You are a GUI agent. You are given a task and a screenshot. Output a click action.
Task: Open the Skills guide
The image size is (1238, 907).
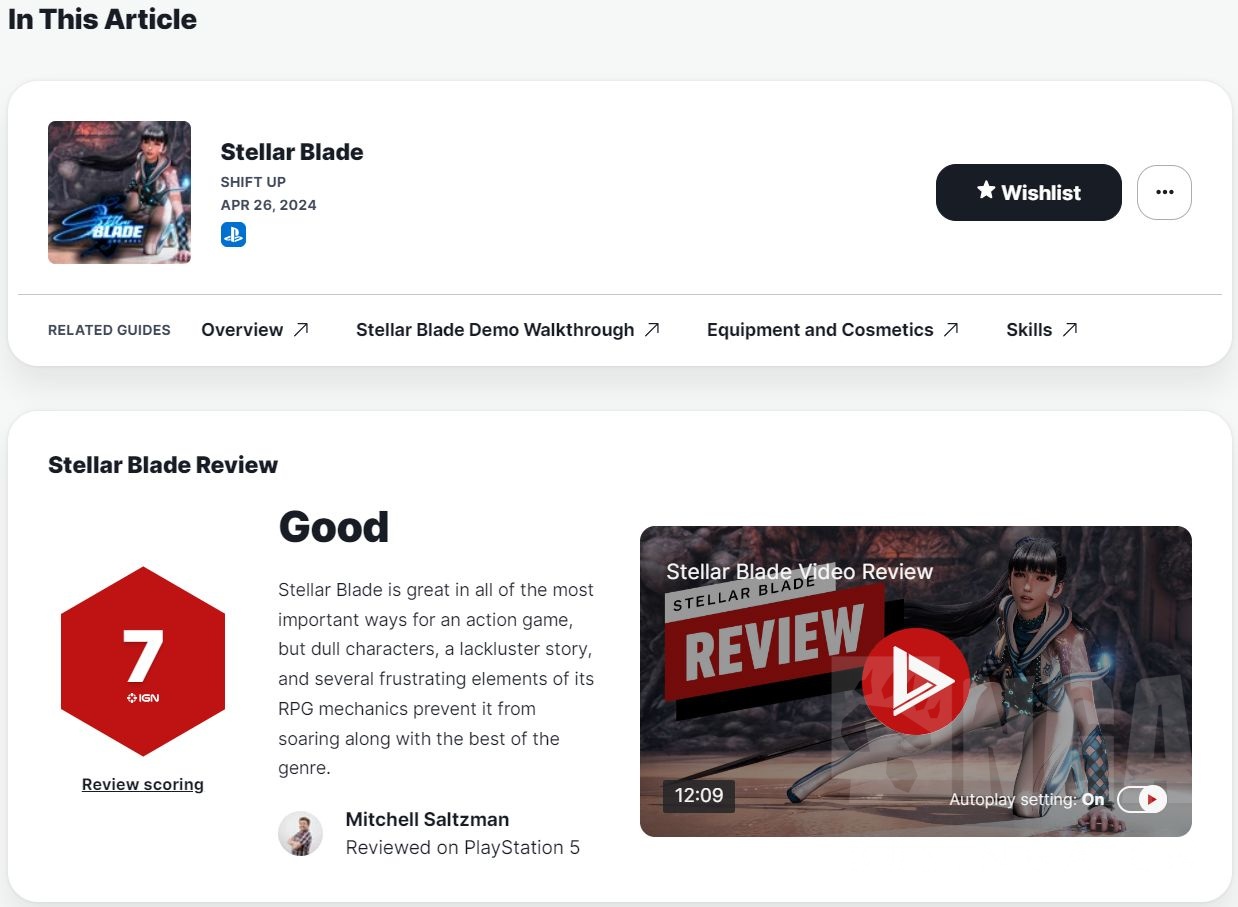[1029, 330]
